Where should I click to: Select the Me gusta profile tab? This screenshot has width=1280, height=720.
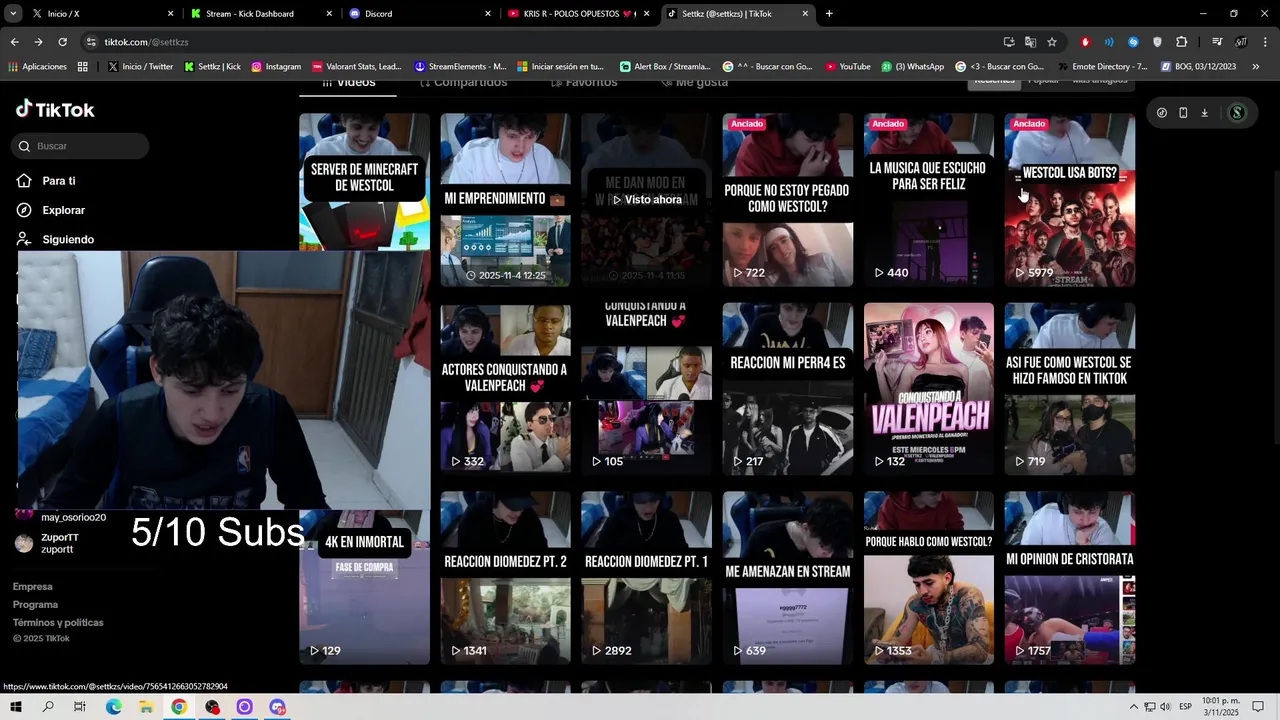click(694, 83)
